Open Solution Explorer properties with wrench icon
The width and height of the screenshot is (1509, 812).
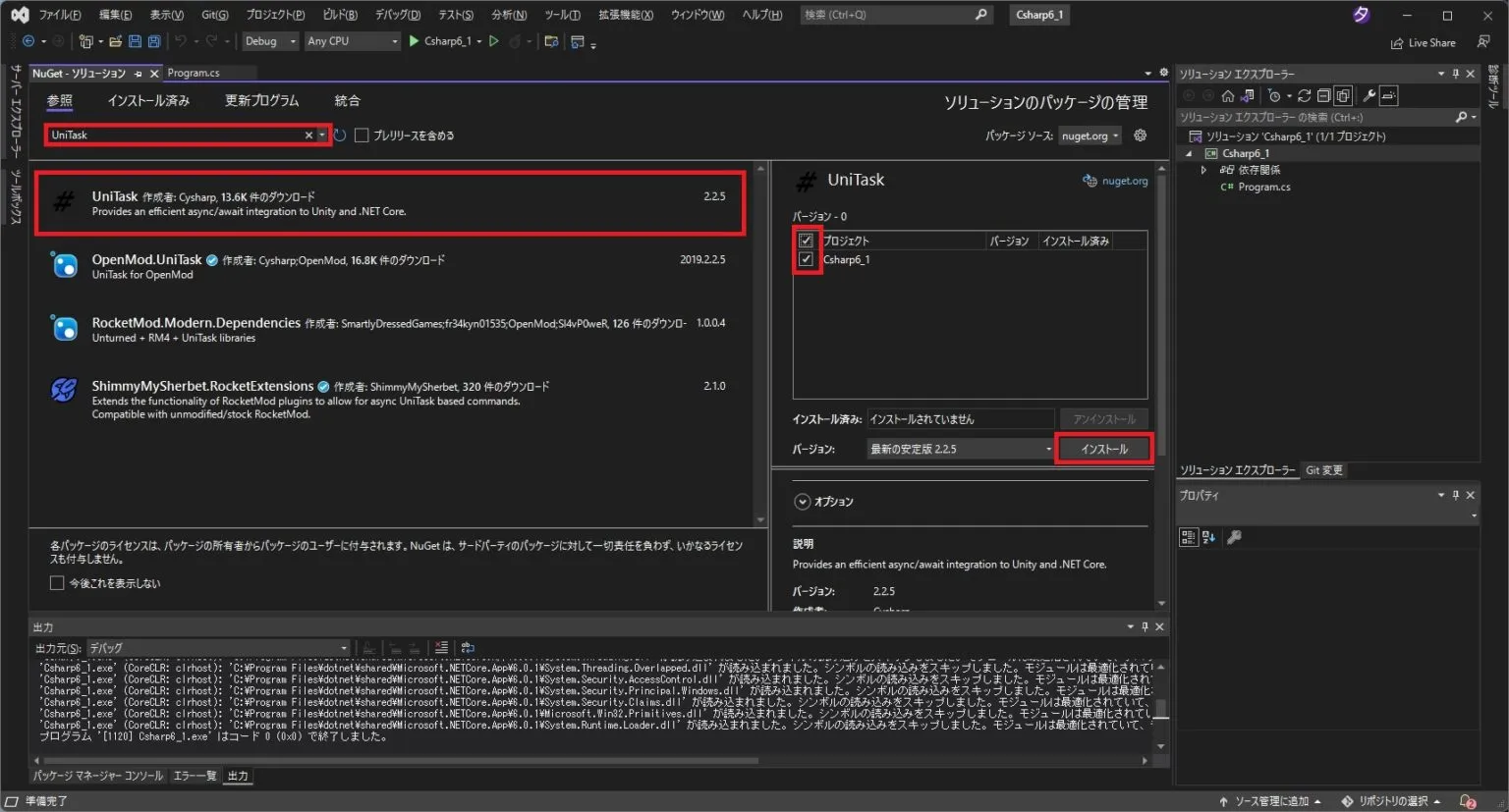(1369, 95)
